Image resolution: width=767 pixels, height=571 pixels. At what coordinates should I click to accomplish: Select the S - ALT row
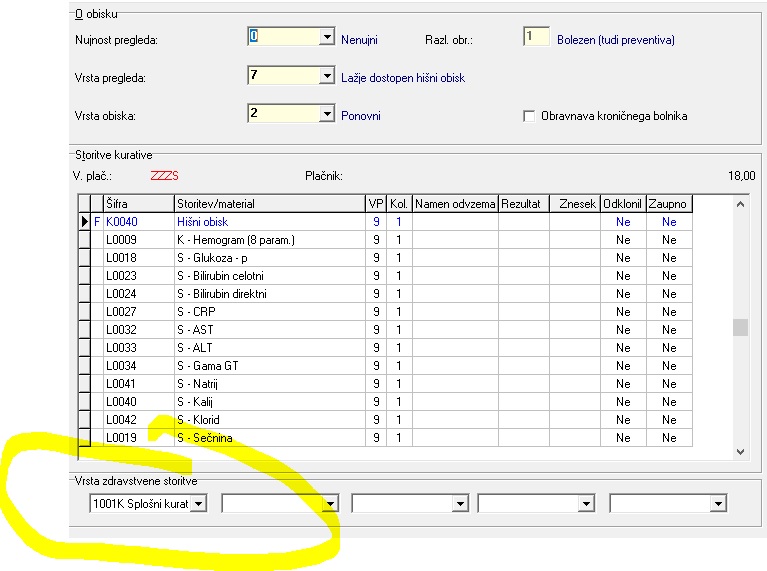(x=385, y=348)
